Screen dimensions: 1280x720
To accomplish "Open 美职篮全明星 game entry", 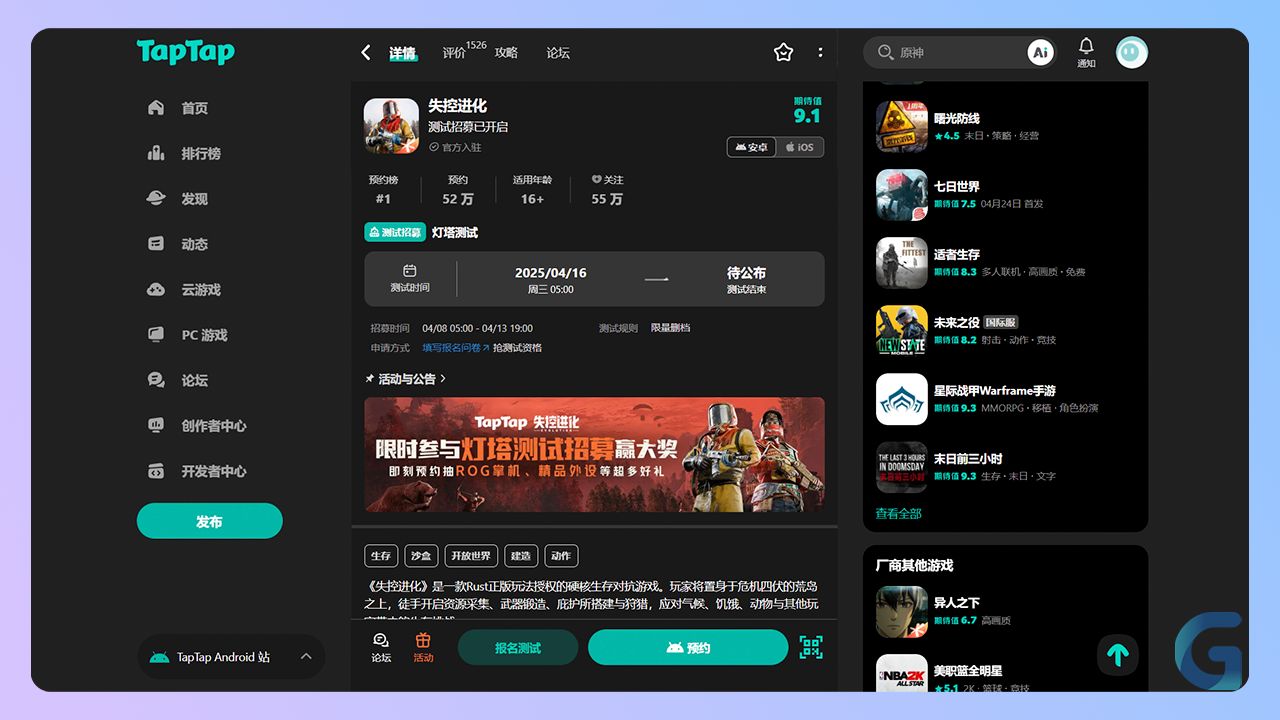I will coord(1005,674).
